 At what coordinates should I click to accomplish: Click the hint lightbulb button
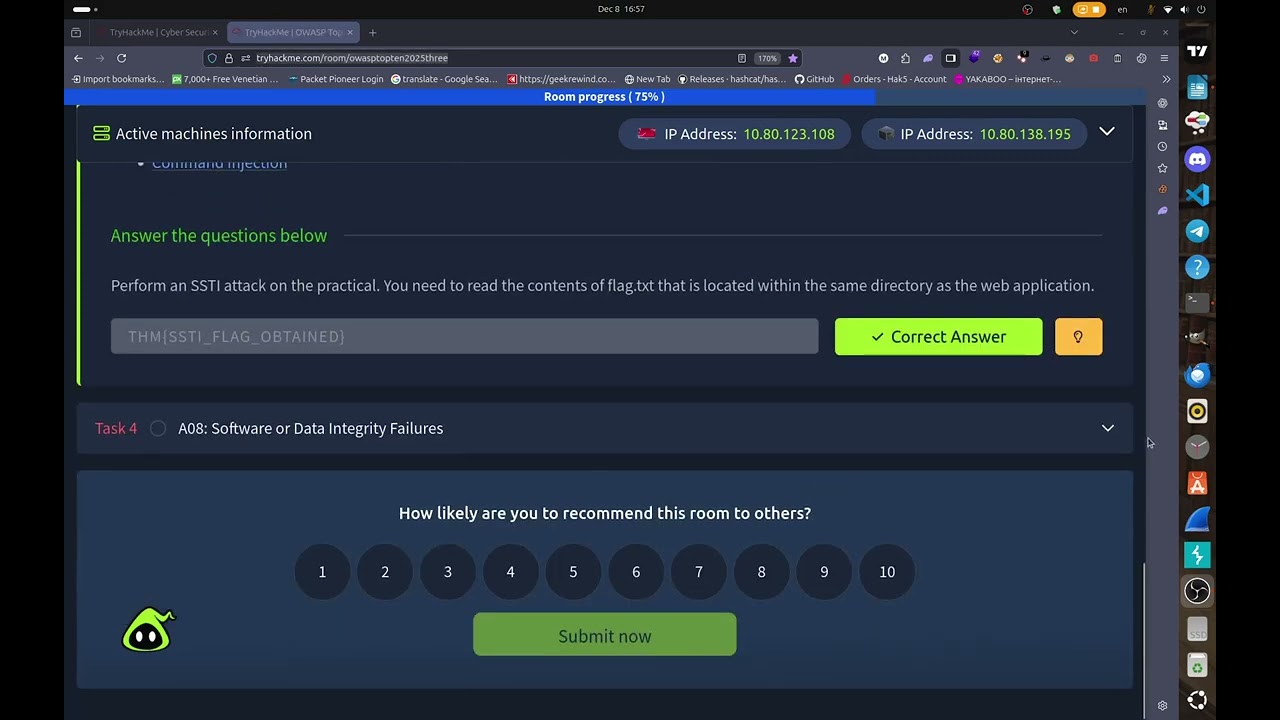1078,337
